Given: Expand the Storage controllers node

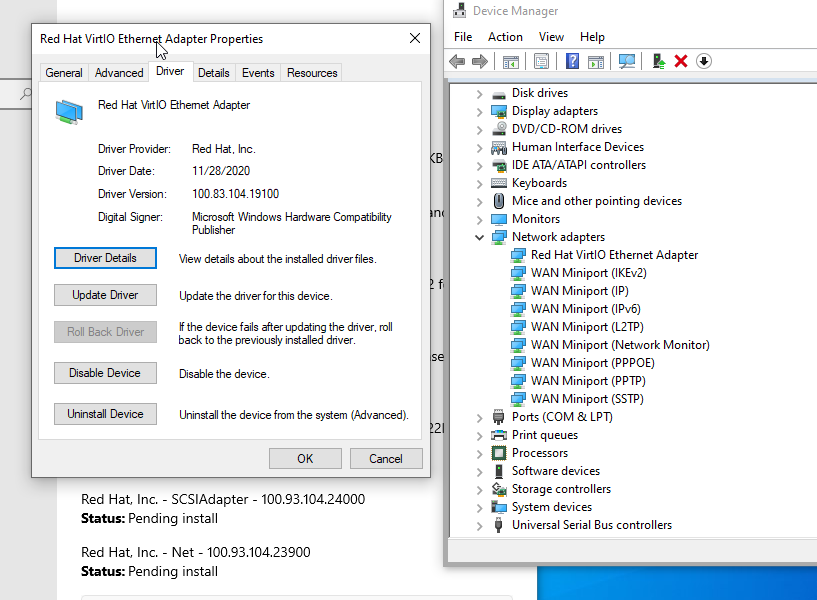Looking at the screenshot, I should pyautogui.click(x=479, y=490).
